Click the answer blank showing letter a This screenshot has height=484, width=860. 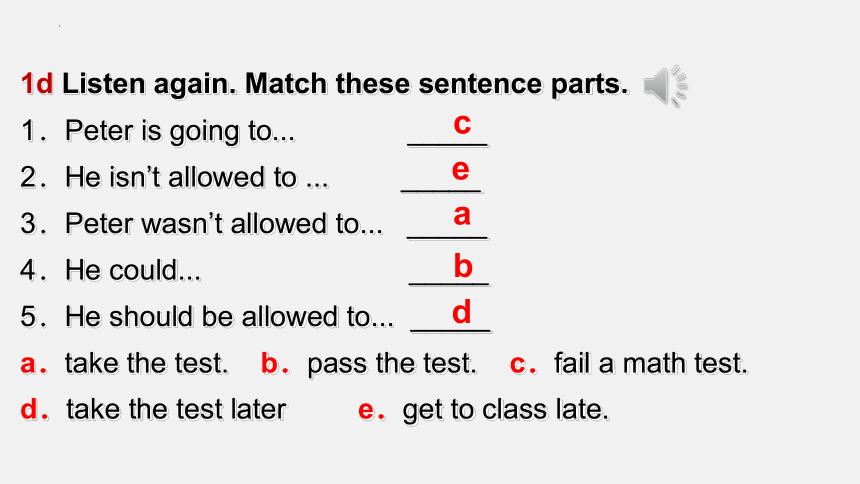[x=448, y=222]
